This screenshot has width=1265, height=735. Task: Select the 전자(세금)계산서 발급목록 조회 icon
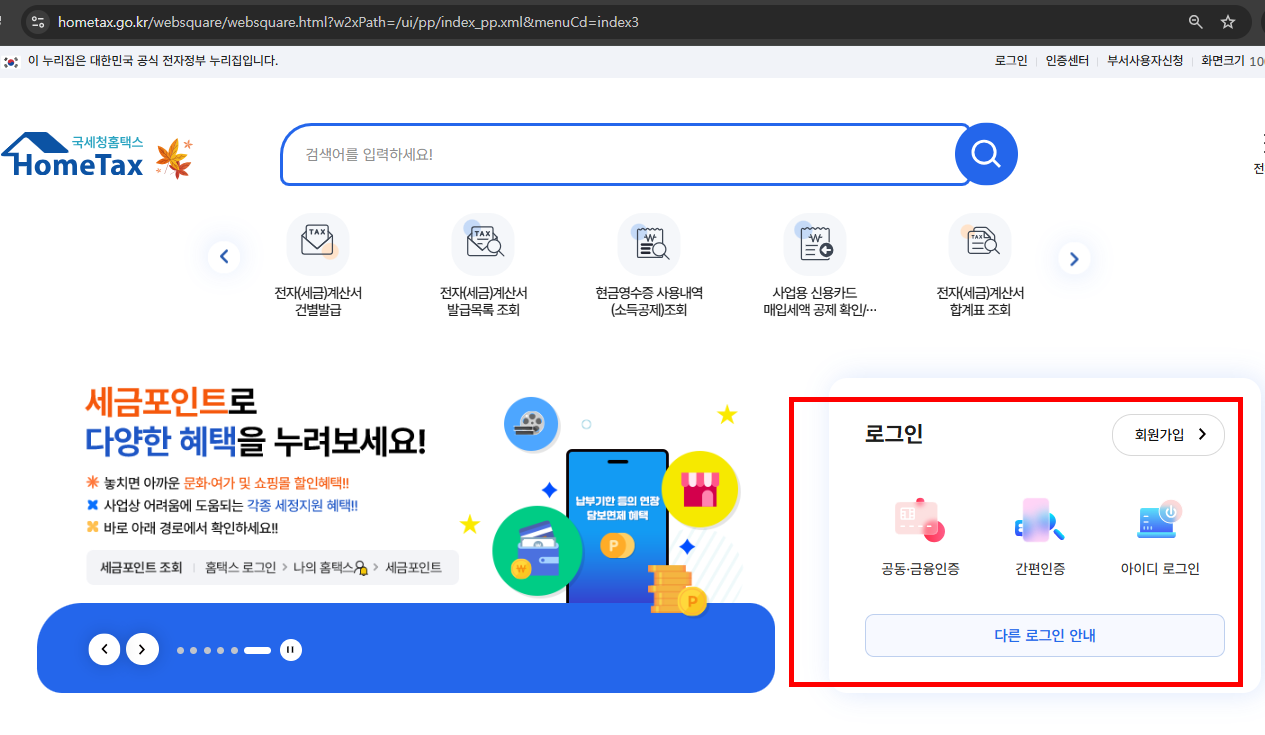pos(483,243)
